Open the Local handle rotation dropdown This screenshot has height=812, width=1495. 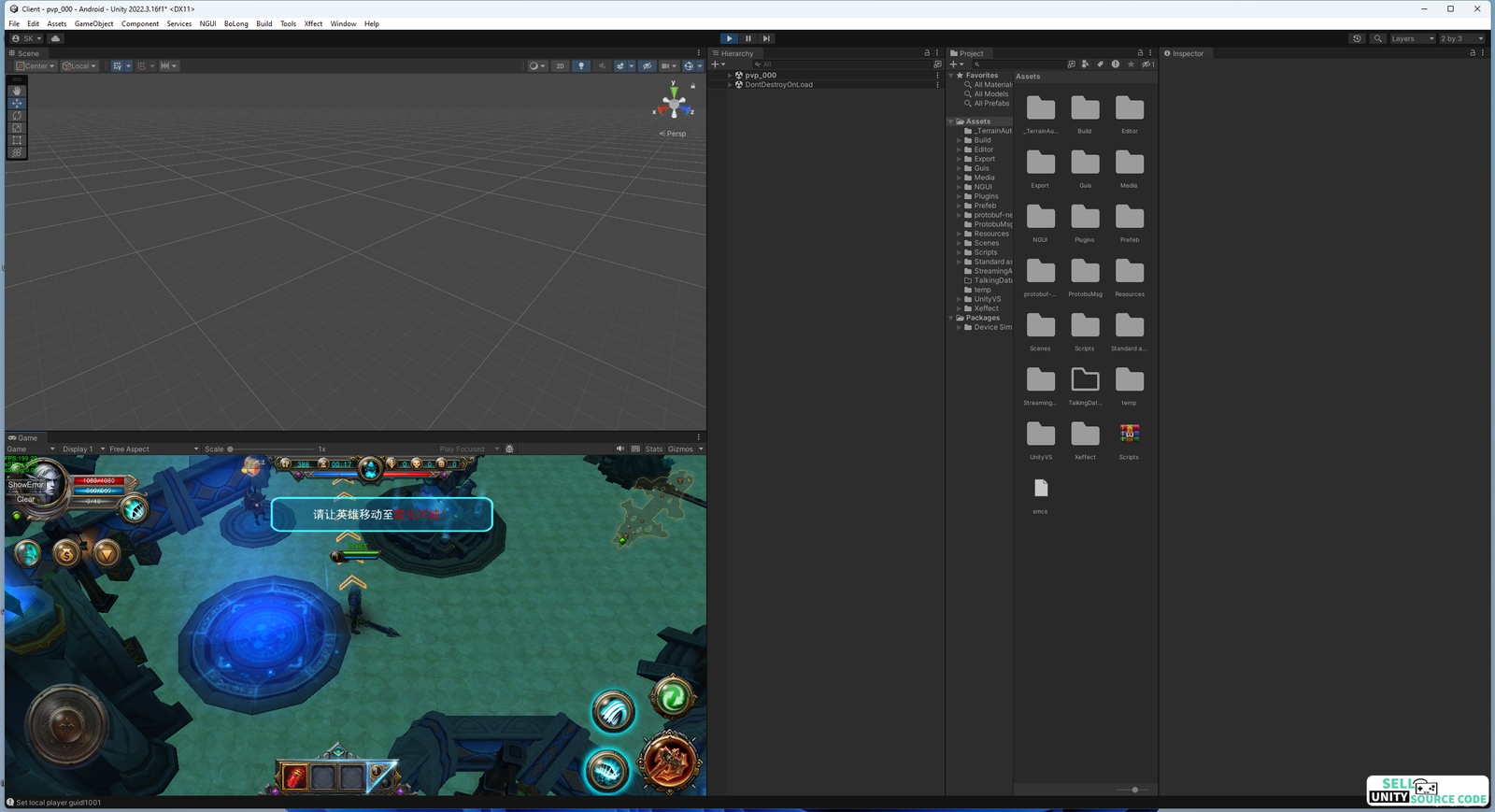pyautogui.click(x=79, y=66)
